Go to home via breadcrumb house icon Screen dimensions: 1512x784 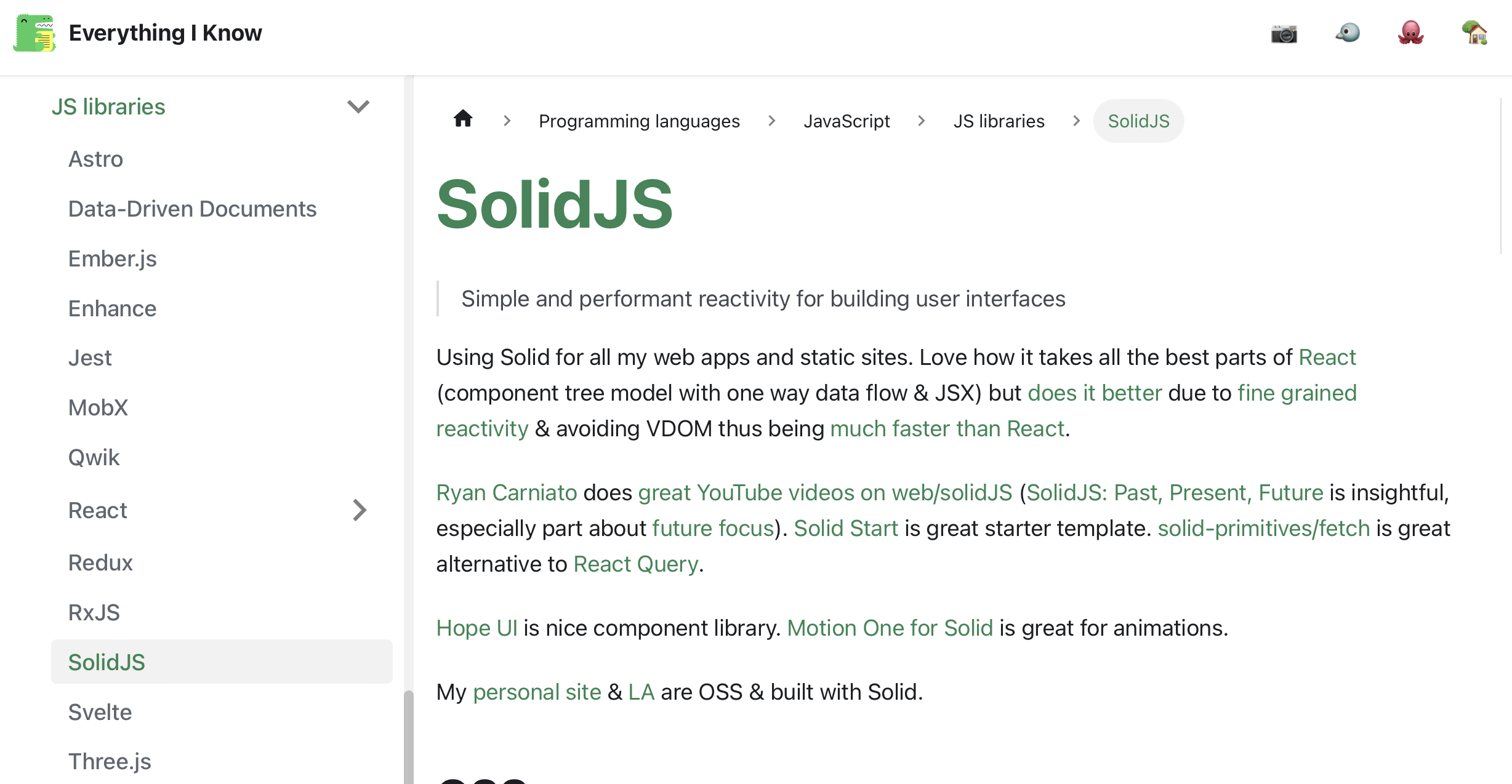pos(463,119)
